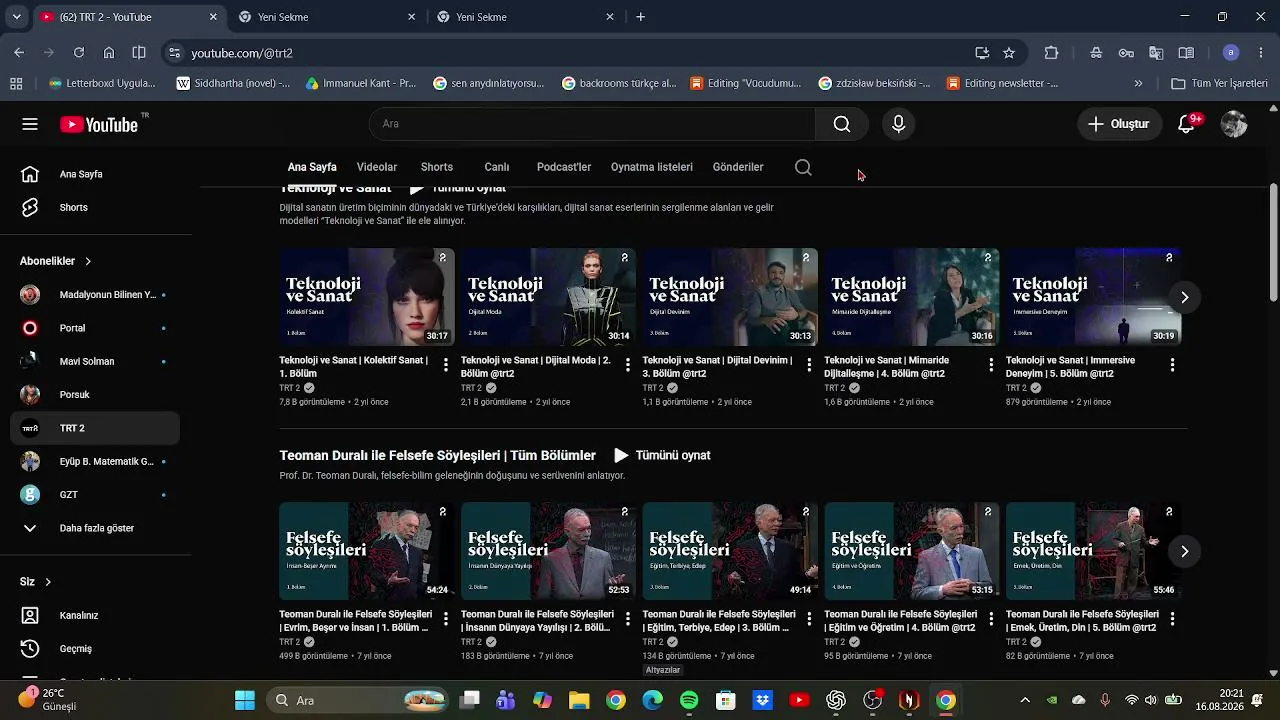
Task: Click the YouTube search magnifier button
Action: [842, 124]
